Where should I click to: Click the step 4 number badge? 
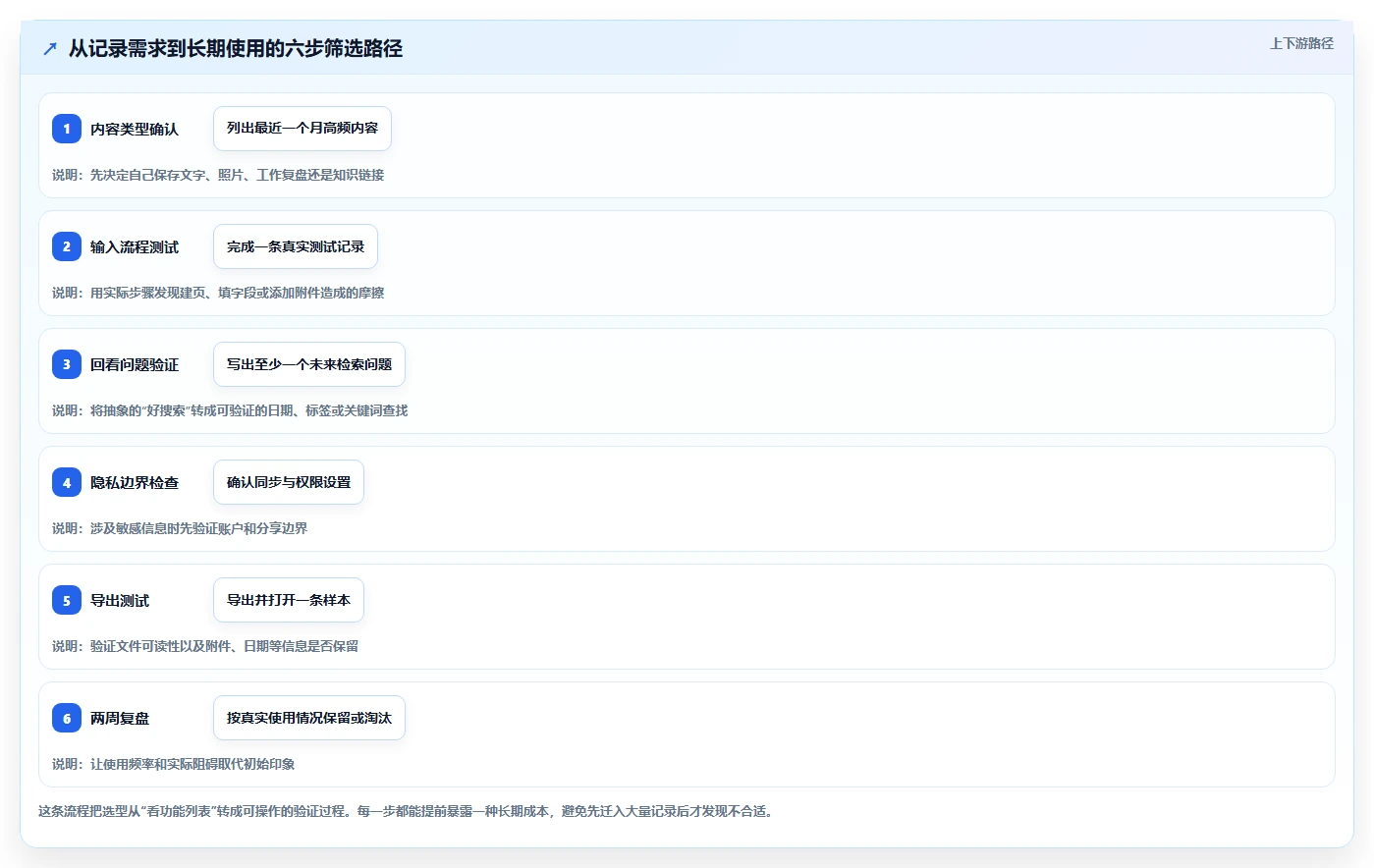67,482
